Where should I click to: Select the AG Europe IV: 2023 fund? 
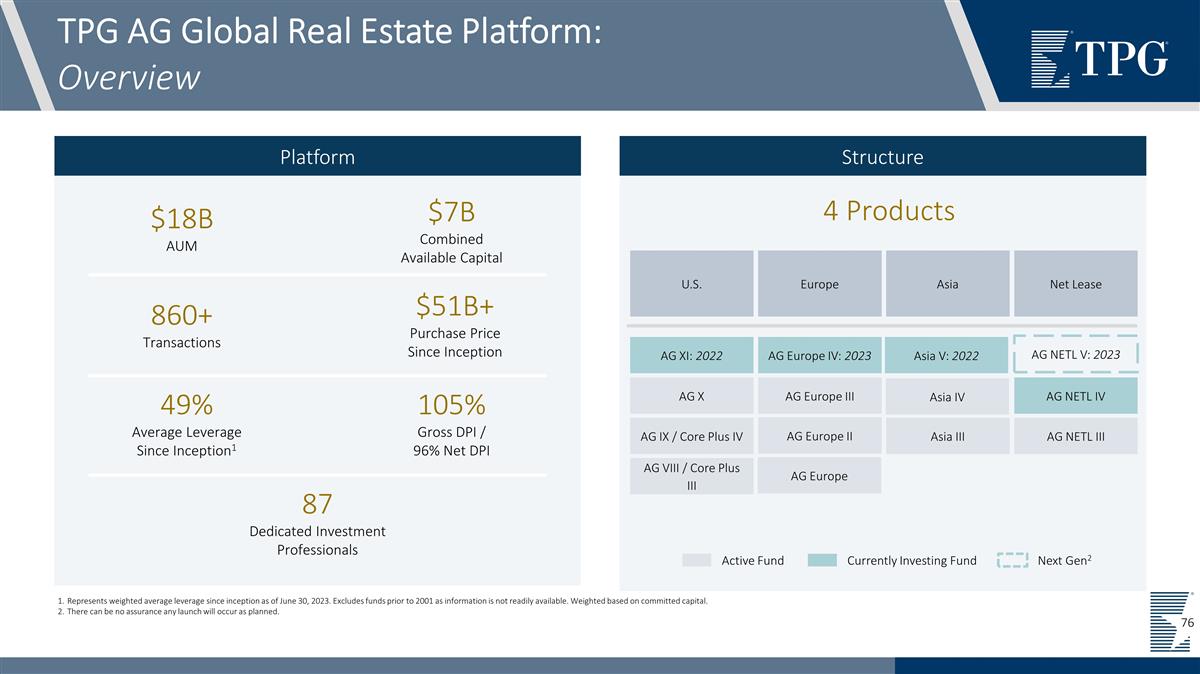819,356
